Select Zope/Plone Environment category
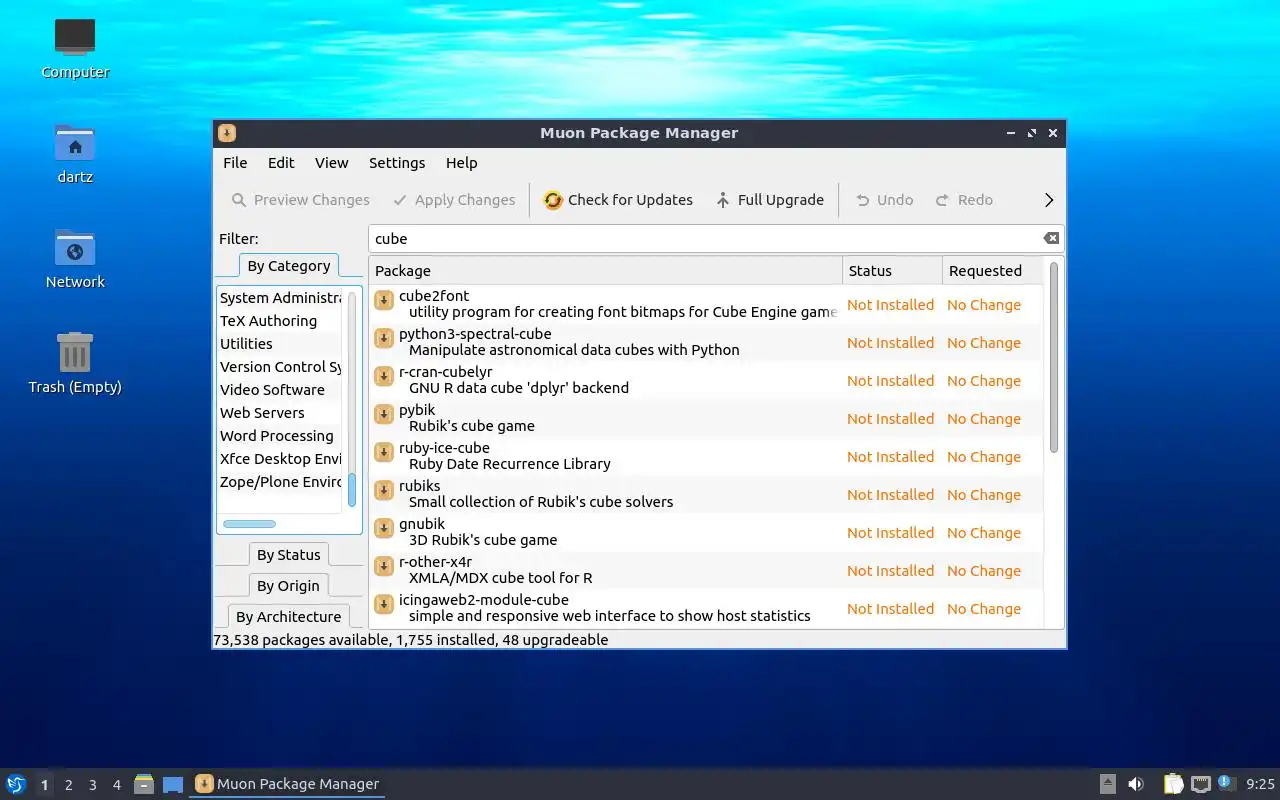 pos(281,482)
